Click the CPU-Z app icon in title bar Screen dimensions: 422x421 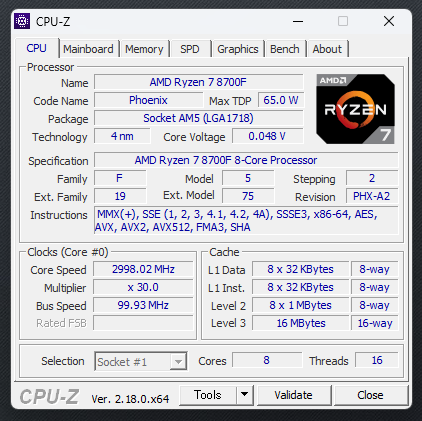pos(22,21)
